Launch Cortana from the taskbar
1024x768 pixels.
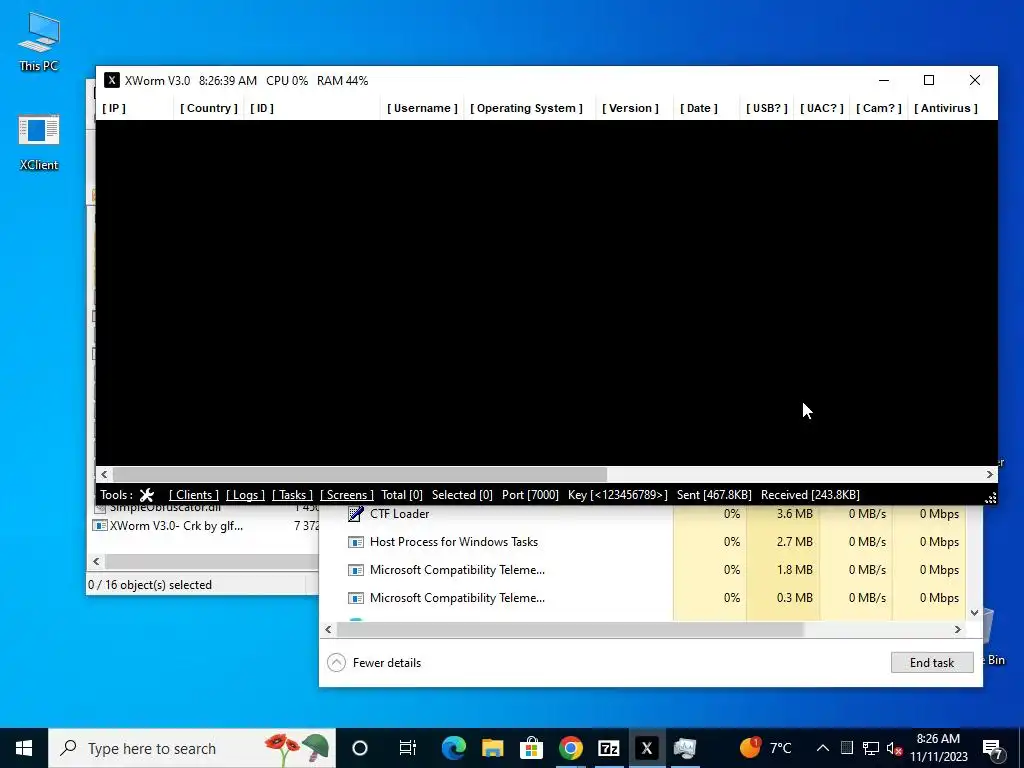click(360, 748)
